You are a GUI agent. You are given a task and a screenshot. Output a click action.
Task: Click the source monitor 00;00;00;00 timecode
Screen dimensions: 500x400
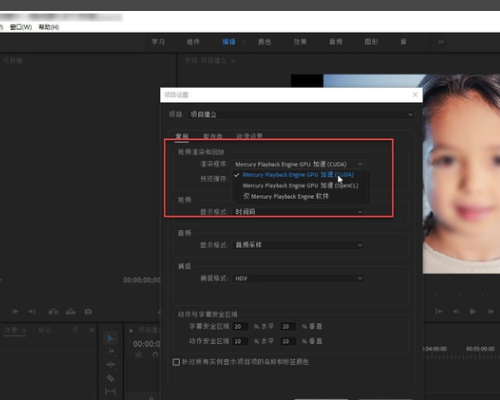tap(142, 280)
